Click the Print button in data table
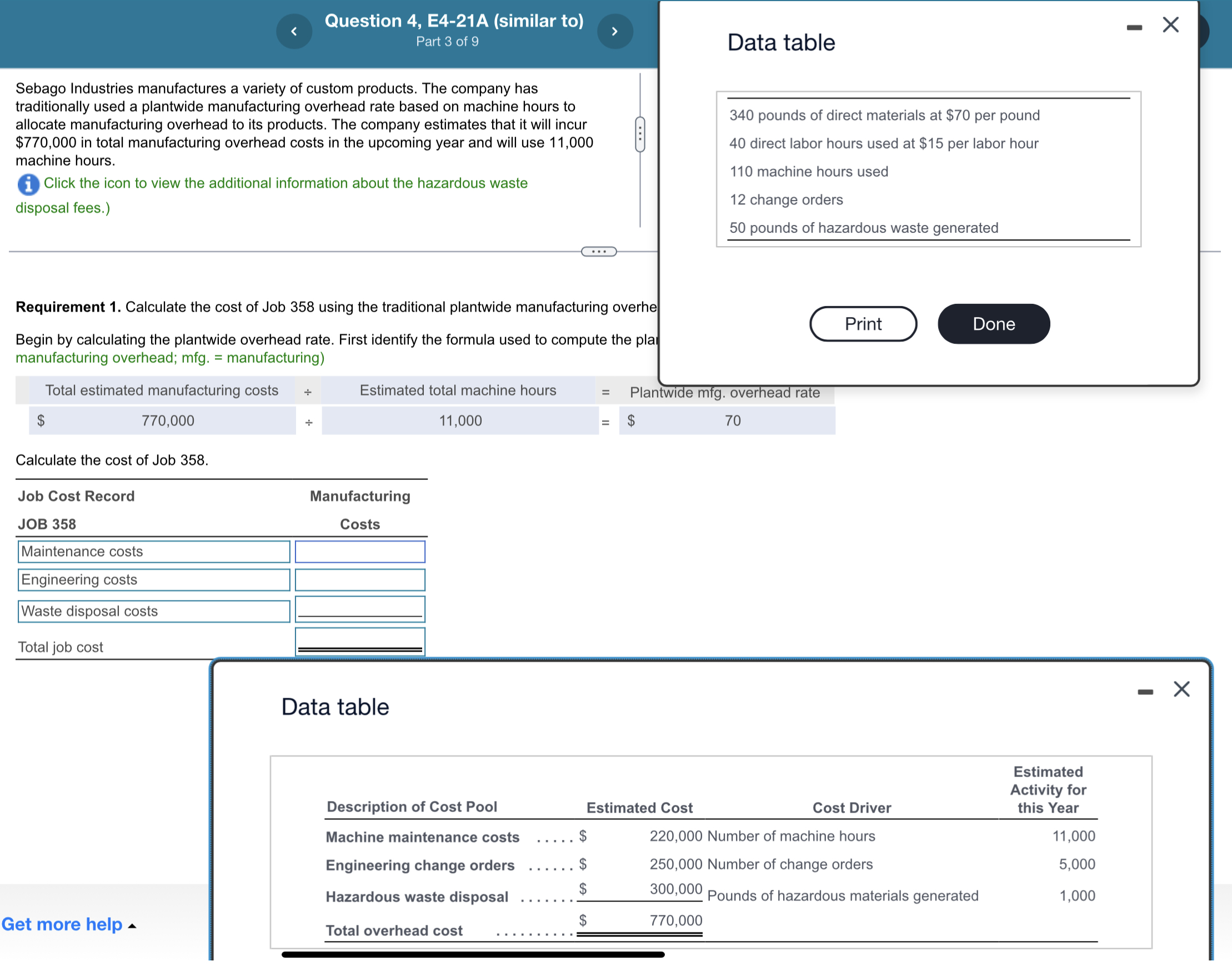 pos(863,323)
